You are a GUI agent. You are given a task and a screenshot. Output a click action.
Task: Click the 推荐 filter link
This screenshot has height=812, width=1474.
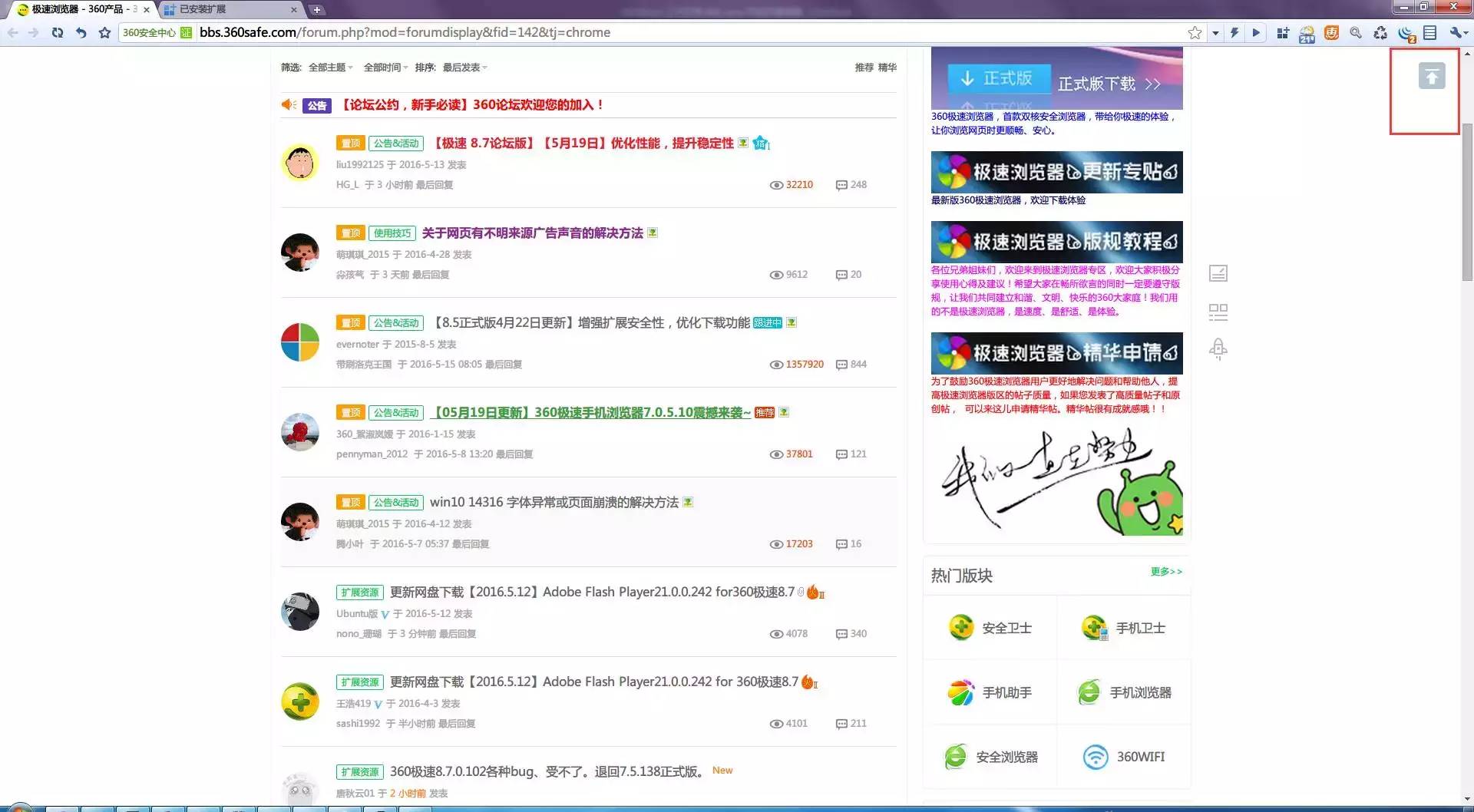click(x=864, y=68)
